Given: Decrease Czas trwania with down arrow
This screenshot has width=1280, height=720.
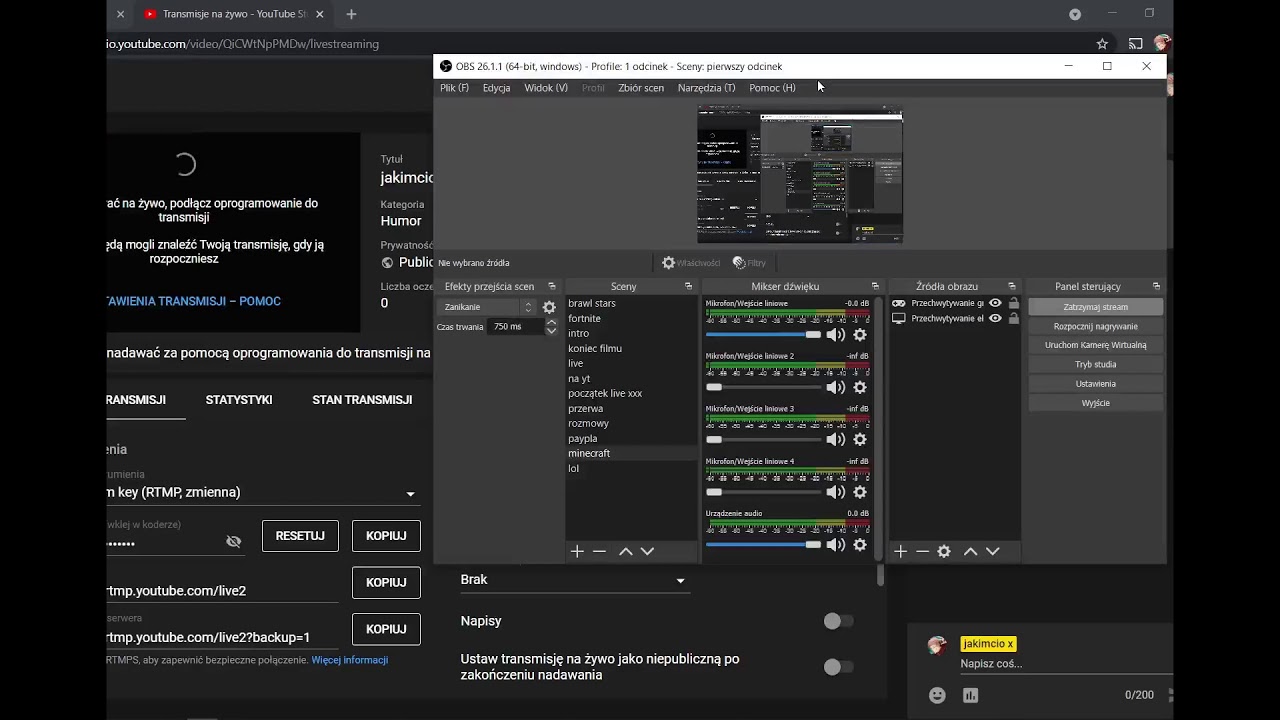Looking at the screenshot, I should (x=551, y=331).
